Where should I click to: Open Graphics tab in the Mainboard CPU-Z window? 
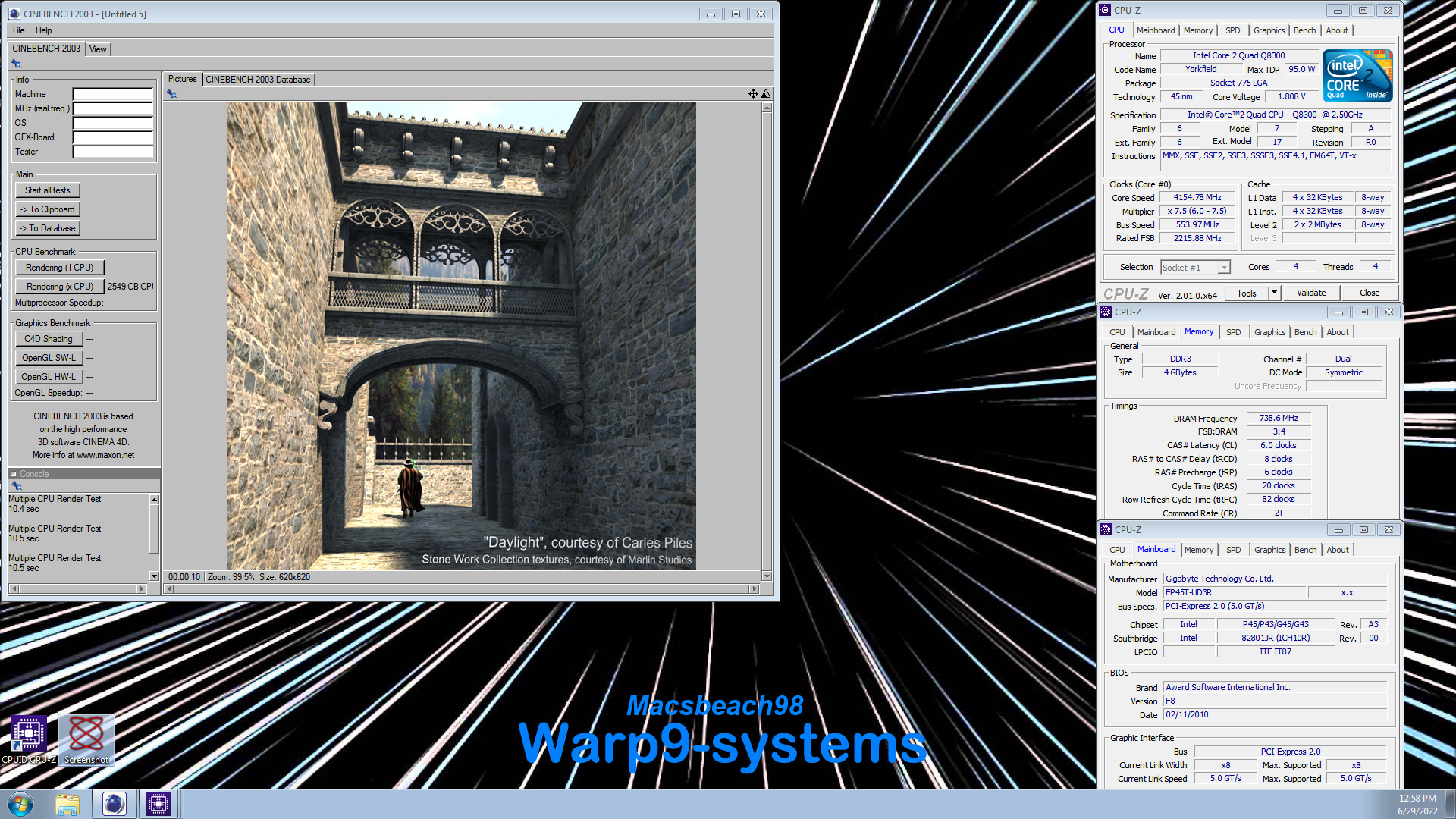1269,550
